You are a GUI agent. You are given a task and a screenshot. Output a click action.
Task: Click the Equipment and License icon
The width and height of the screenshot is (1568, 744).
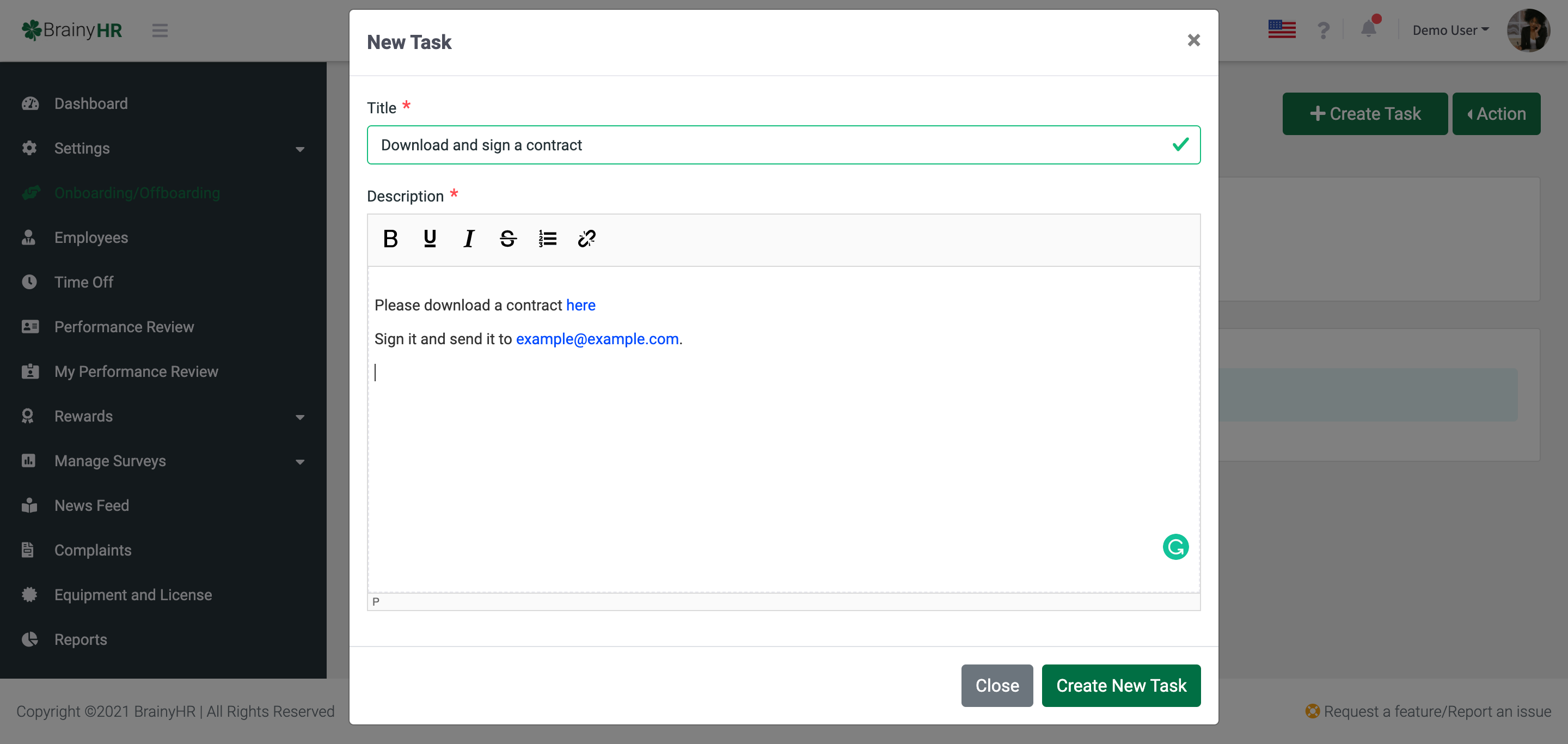pos(29,594)
